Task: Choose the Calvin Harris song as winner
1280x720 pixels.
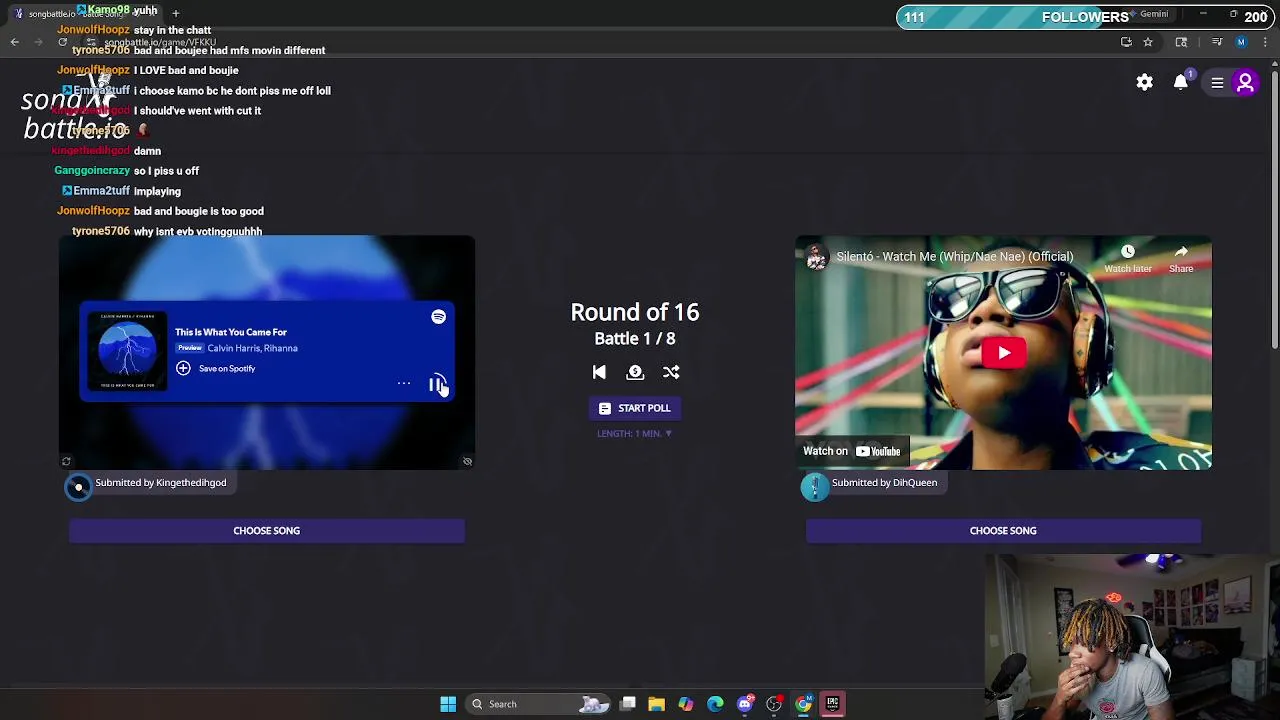Action: (267, 531)
